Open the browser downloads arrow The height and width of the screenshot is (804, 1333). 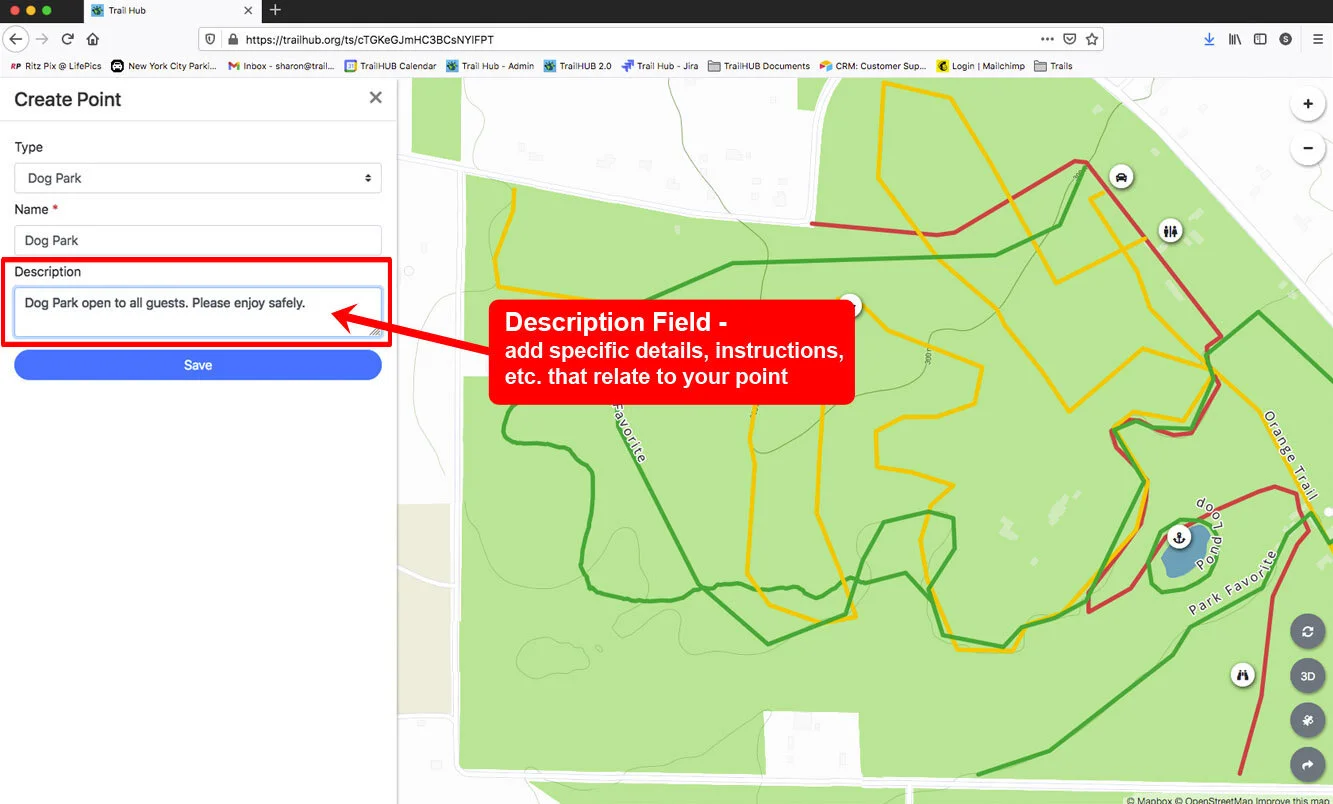pyautogui.click(x=1209, y=39)
